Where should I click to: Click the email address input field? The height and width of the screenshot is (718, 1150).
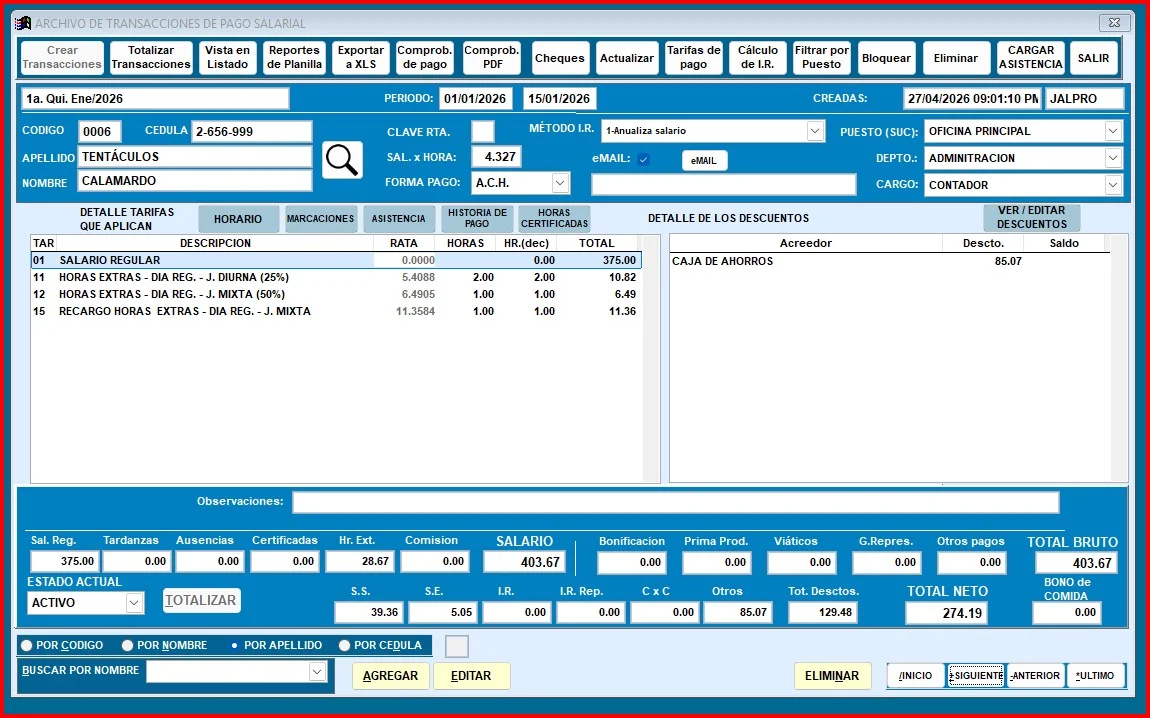(724, 185)
